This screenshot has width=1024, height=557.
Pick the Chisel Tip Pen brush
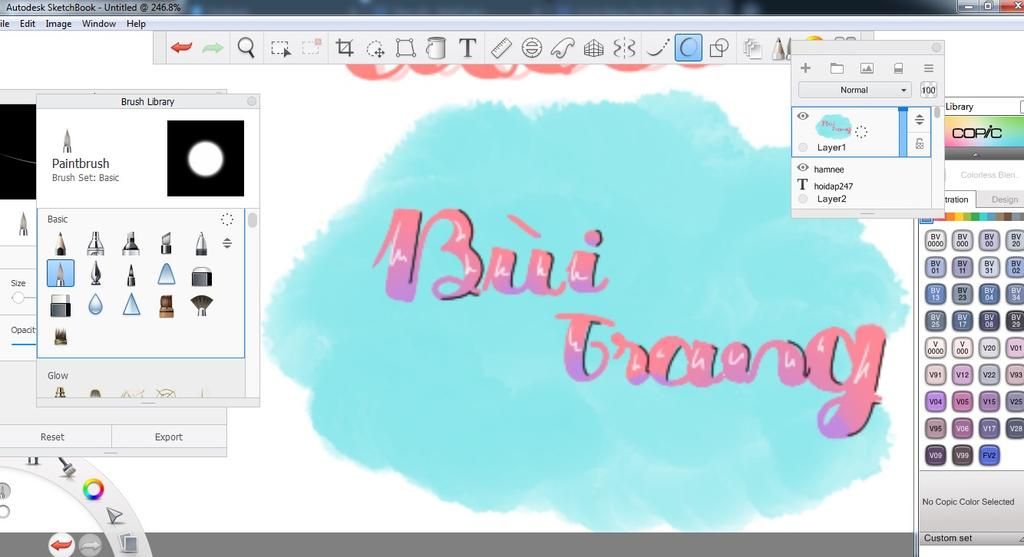coord(166,244)
